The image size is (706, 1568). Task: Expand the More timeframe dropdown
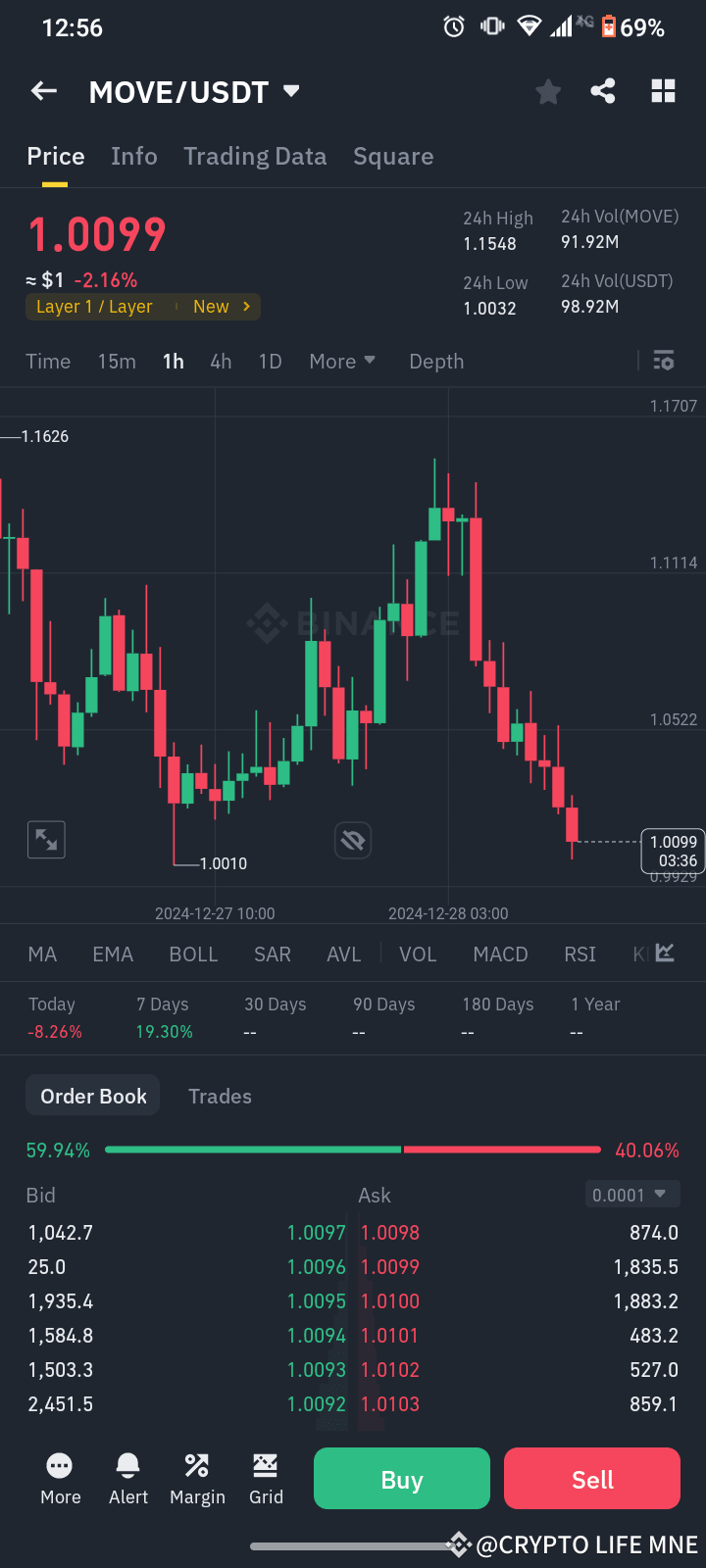pos(341,361)
